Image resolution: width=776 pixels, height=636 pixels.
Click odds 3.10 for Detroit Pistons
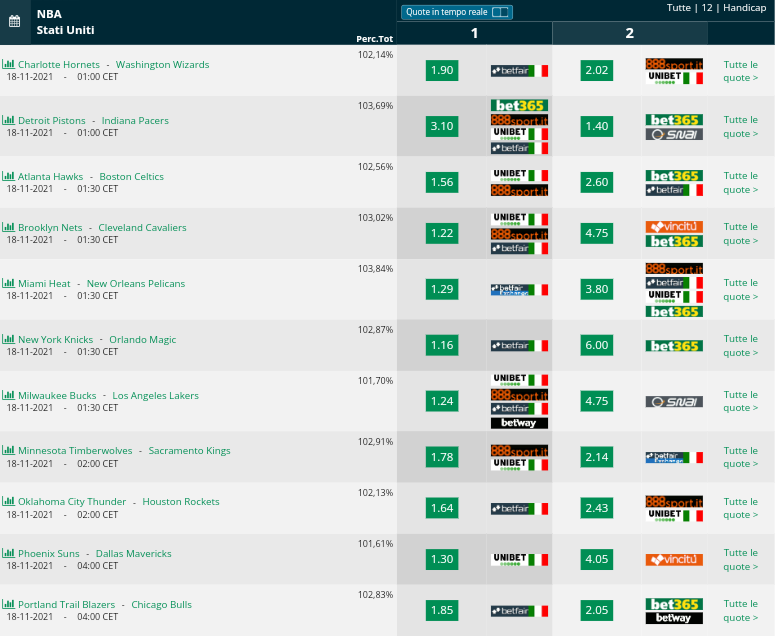(x=442, y=126)
